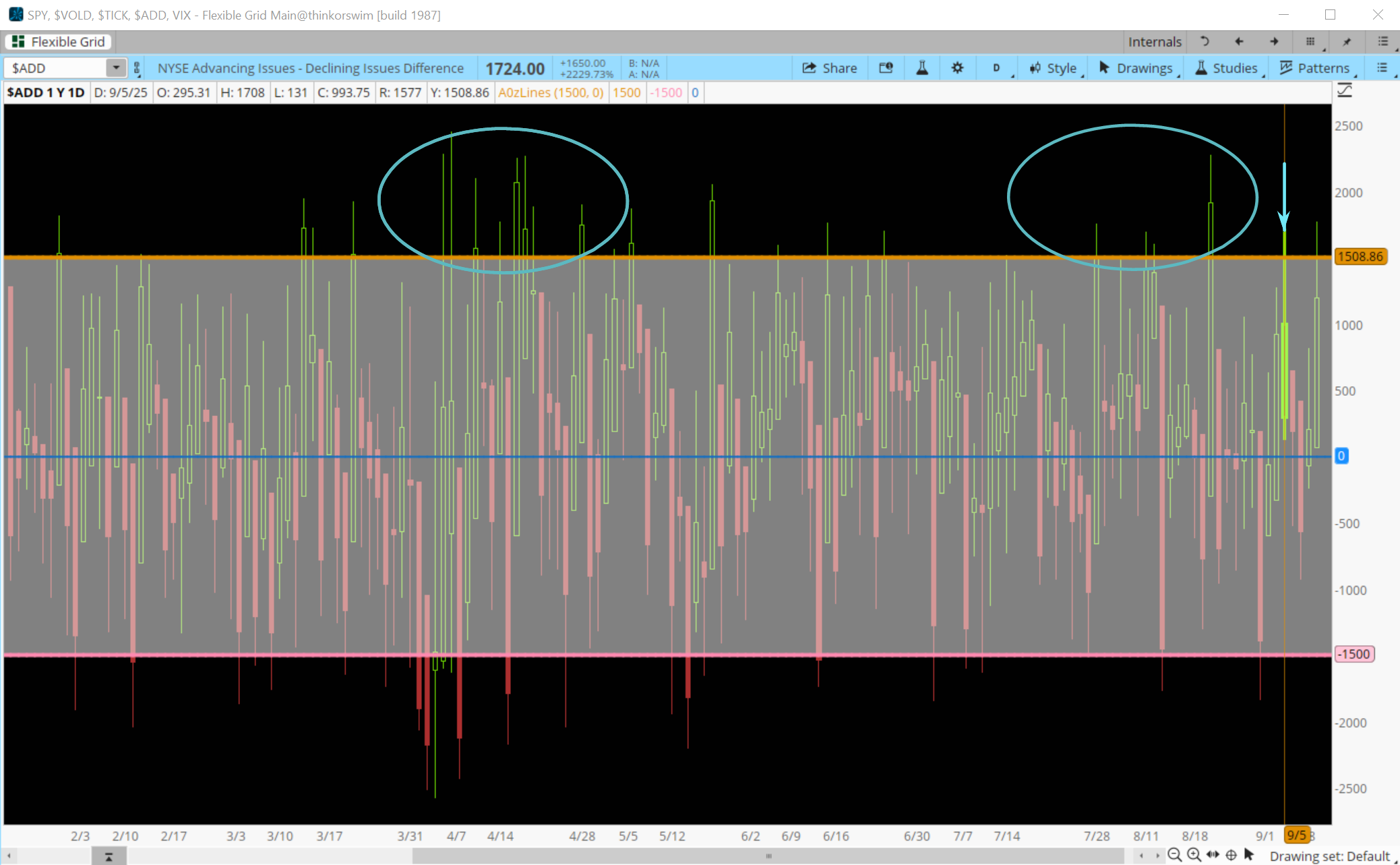Viewport: 1400px width, 865px height.
Task: Click the symbol link icon beside $ADD
Action: [x=137, y=68]
